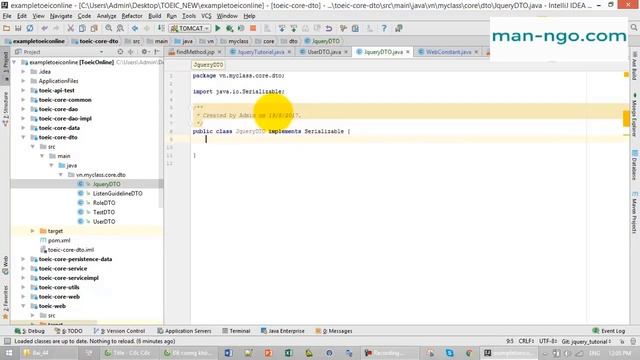Collapse the vn.myclass.core.dto package node
Viewport: 640px width, 360px height.
tap(61, 175)
